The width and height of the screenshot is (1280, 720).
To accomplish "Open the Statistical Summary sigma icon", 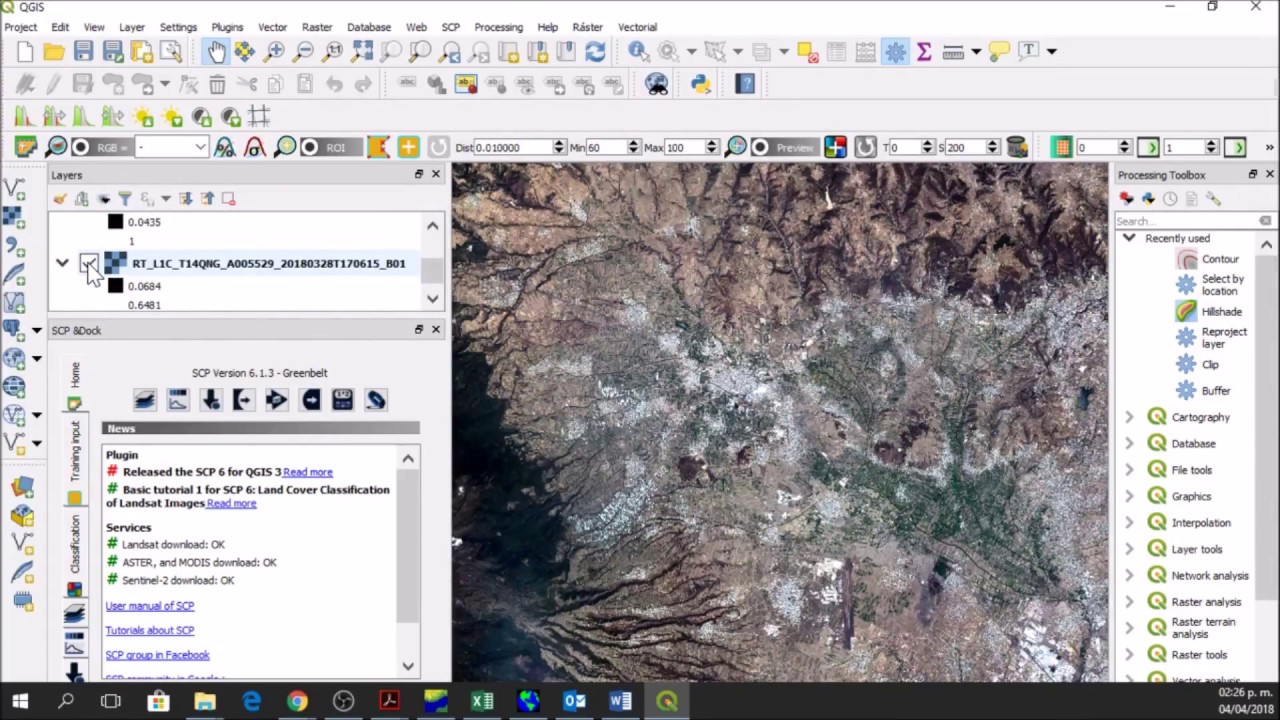I will tap(924, 51).
